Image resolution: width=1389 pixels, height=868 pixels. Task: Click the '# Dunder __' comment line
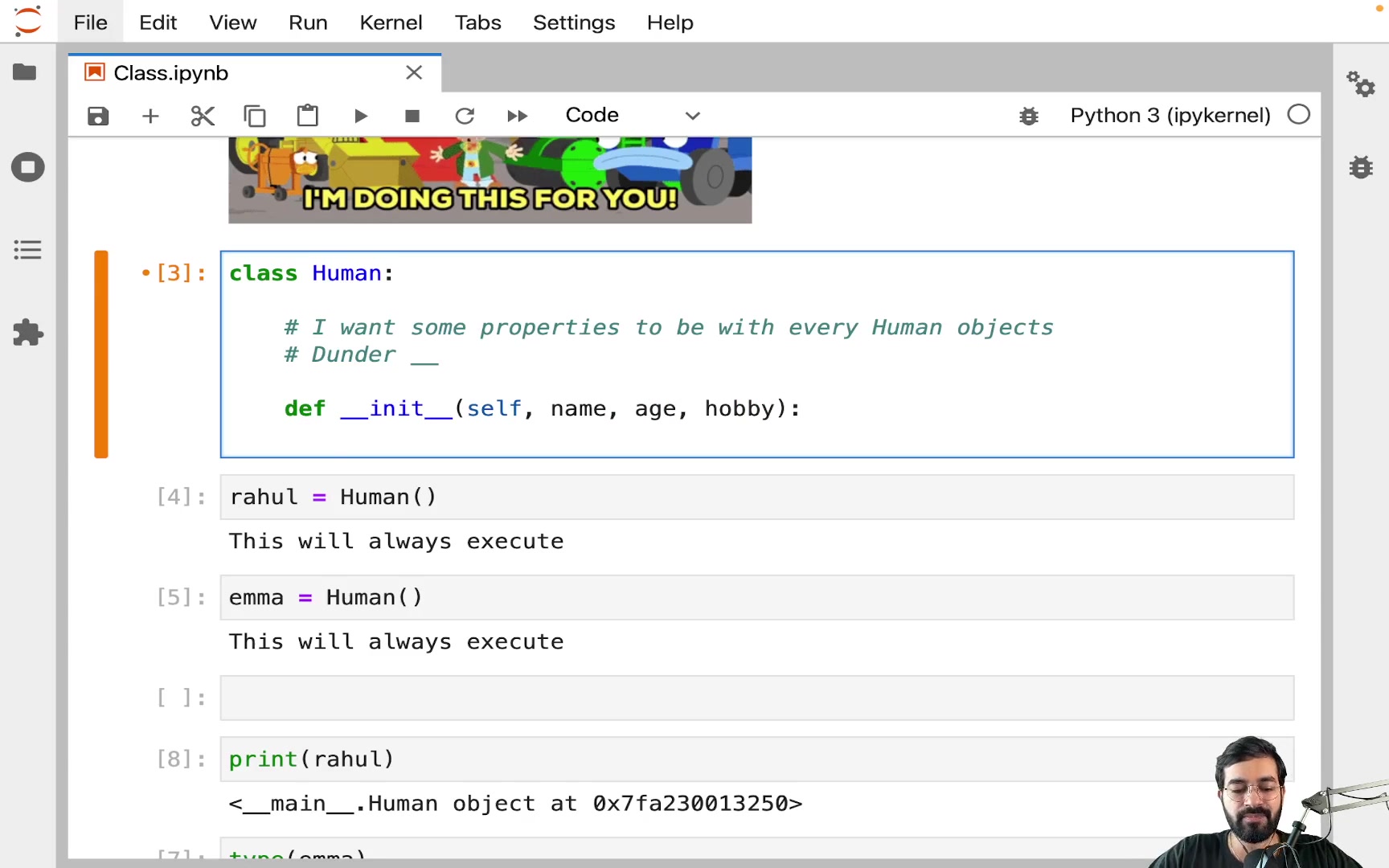click(362, 354)
